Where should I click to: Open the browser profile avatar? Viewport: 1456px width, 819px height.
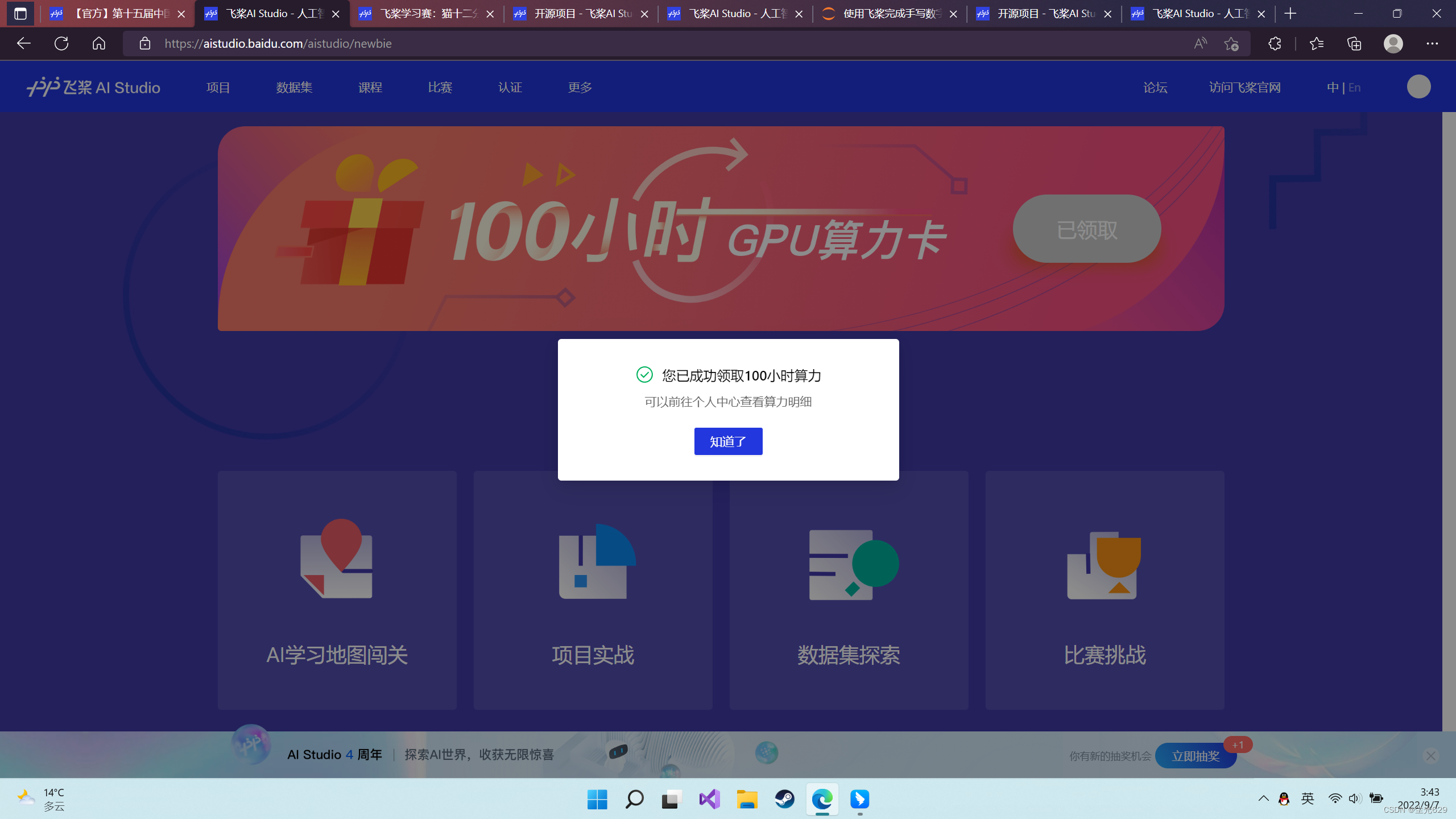(1393, 43)
